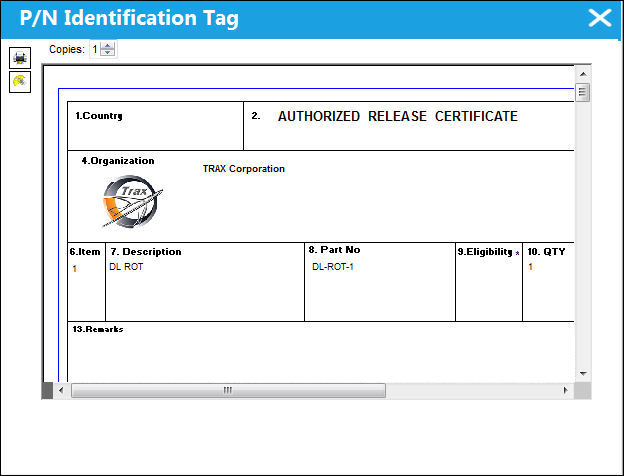624x476 pixels.
Task: Click the Copies number field
Action: tap(96, 49)
